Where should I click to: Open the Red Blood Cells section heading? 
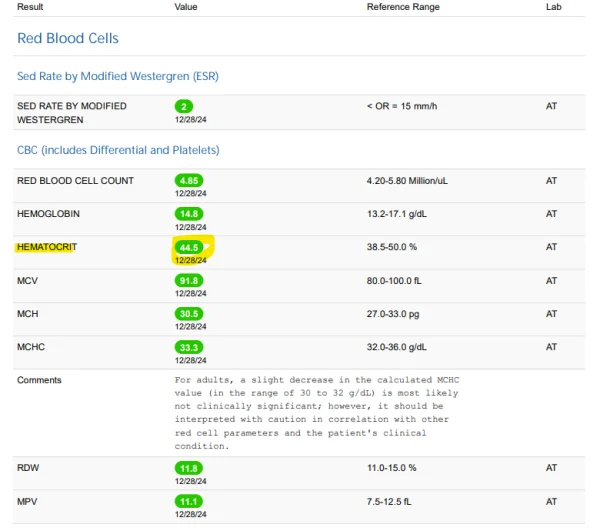pyautogui.click(x=67, y=39)
